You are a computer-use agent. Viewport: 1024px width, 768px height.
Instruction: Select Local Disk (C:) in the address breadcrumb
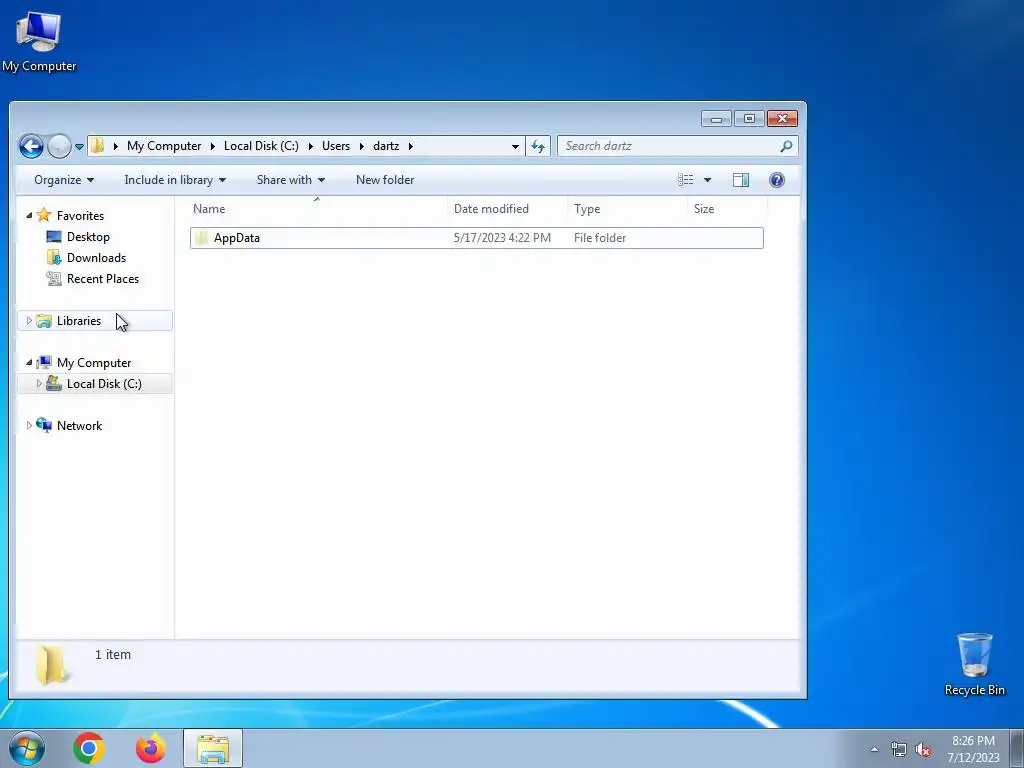click(x=261, y=146)
